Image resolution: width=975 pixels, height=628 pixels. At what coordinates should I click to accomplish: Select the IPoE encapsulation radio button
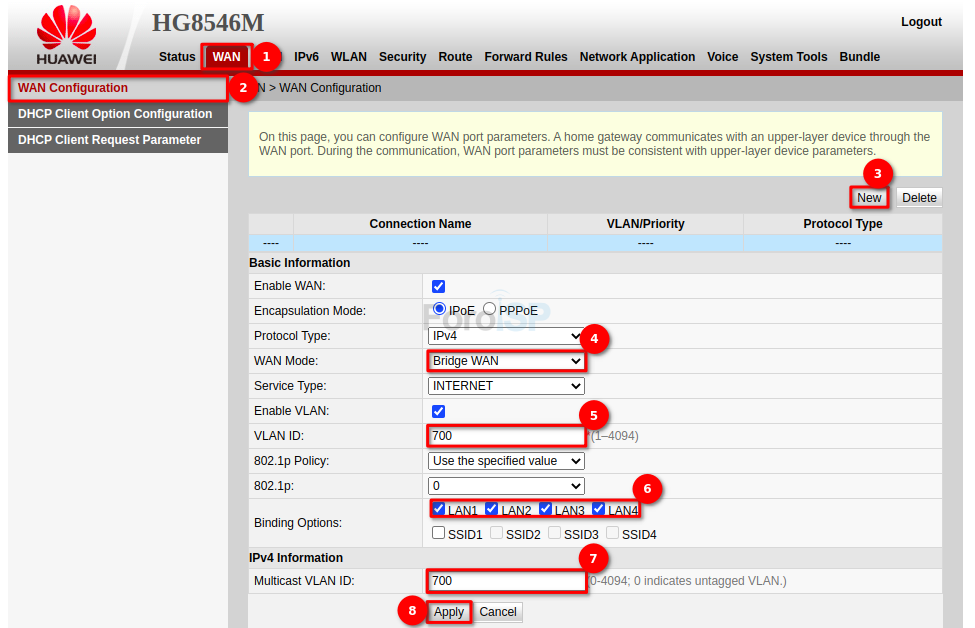coord(440,310)
